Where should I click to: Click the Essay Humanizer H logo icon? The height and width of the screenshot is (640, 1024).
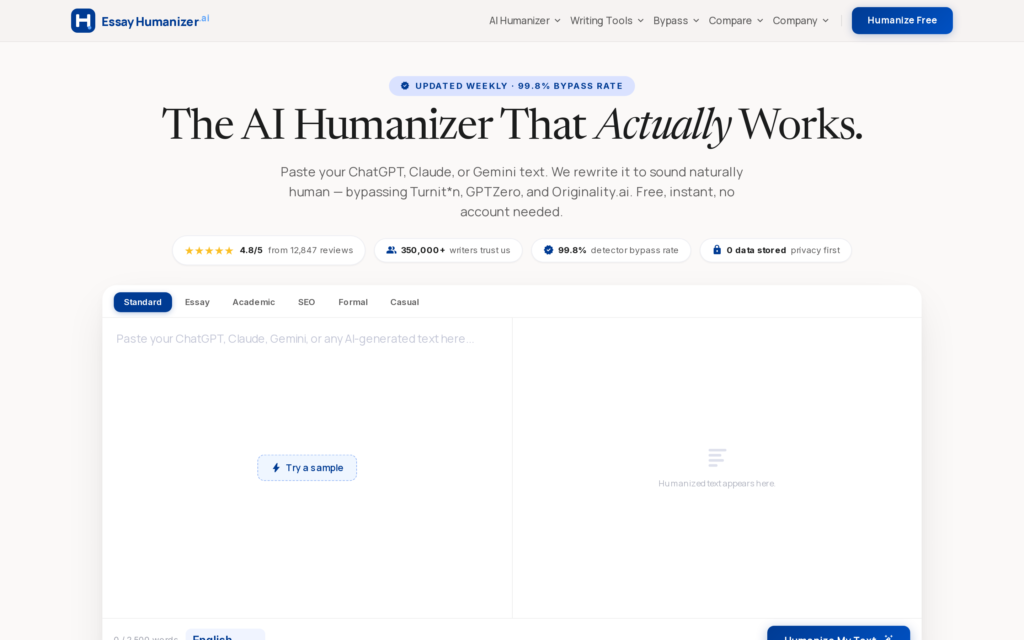click(x=83, y=21)
